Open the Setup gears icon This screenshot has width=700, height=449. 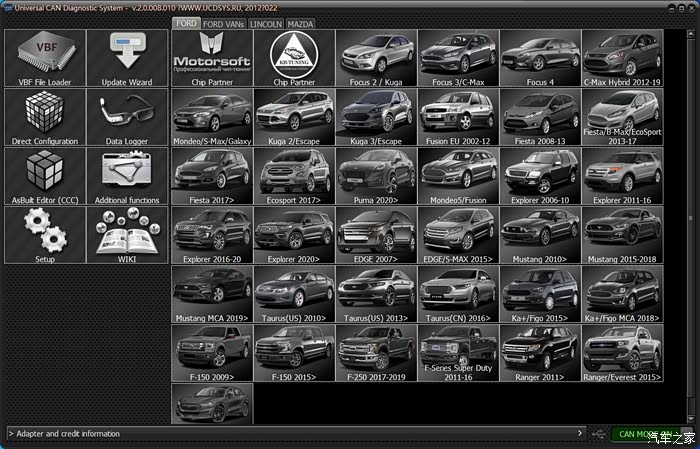coord(45,235)
